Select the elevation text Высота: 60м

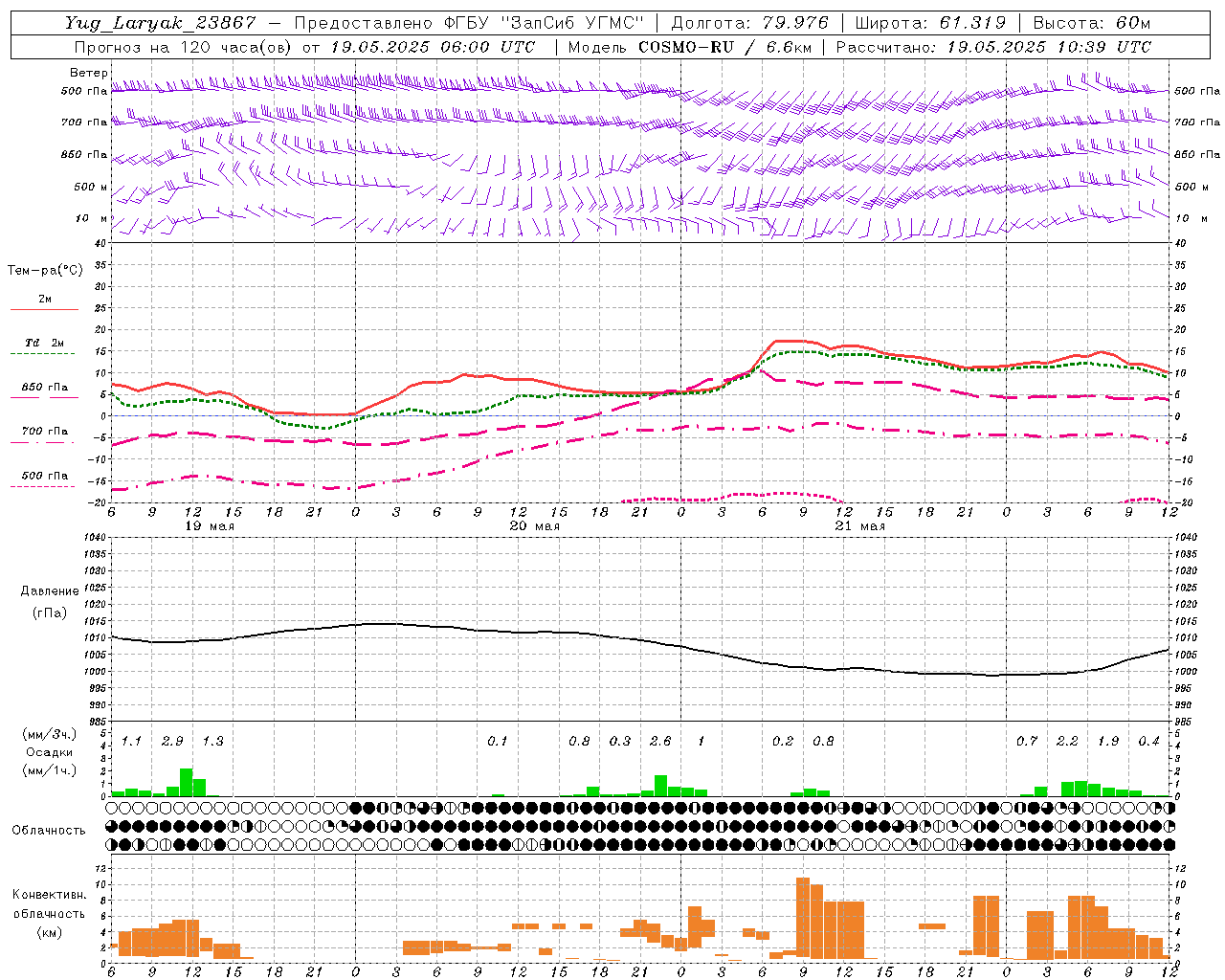(x=1091, y=23)
